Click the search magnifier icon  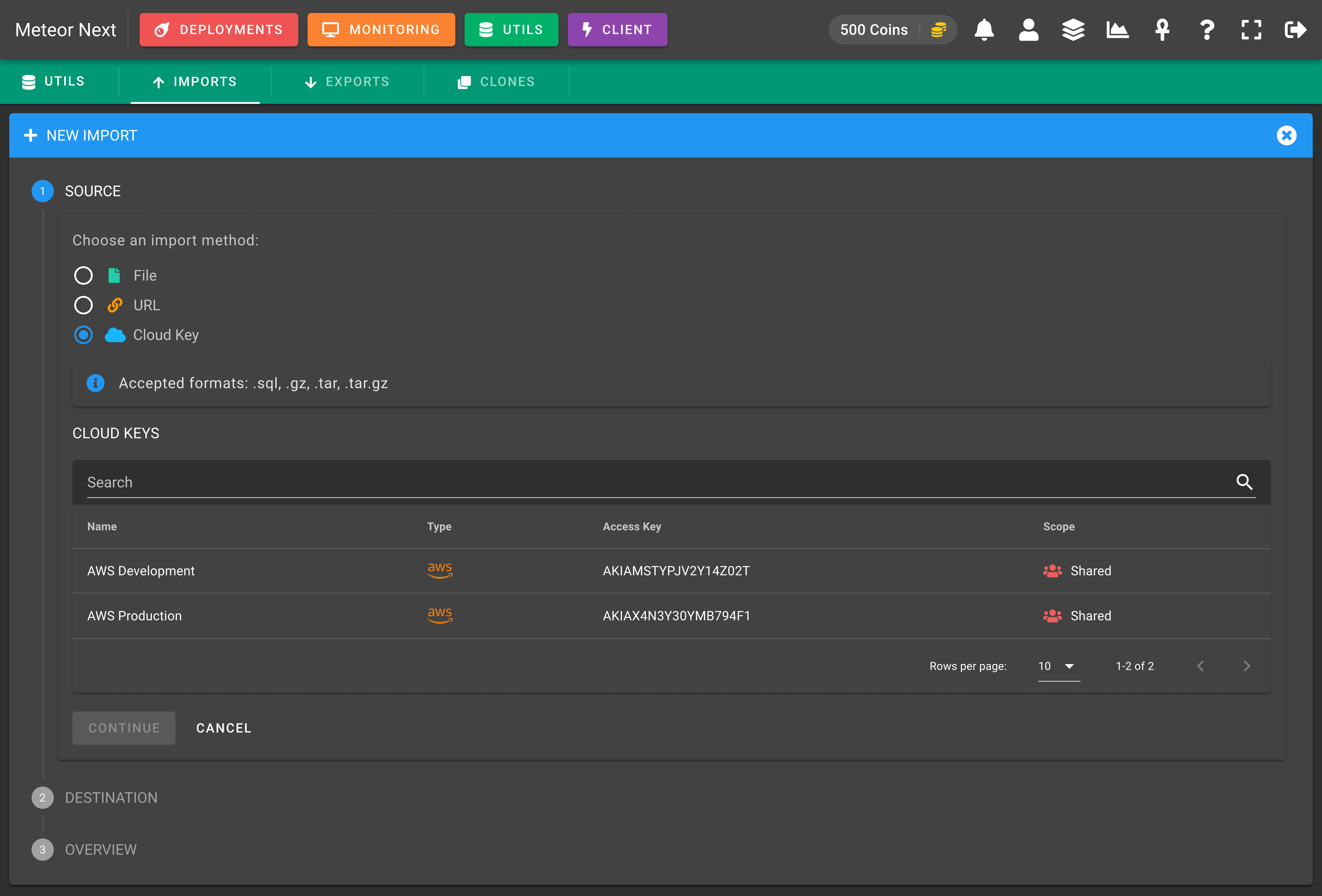(1244, 482)
